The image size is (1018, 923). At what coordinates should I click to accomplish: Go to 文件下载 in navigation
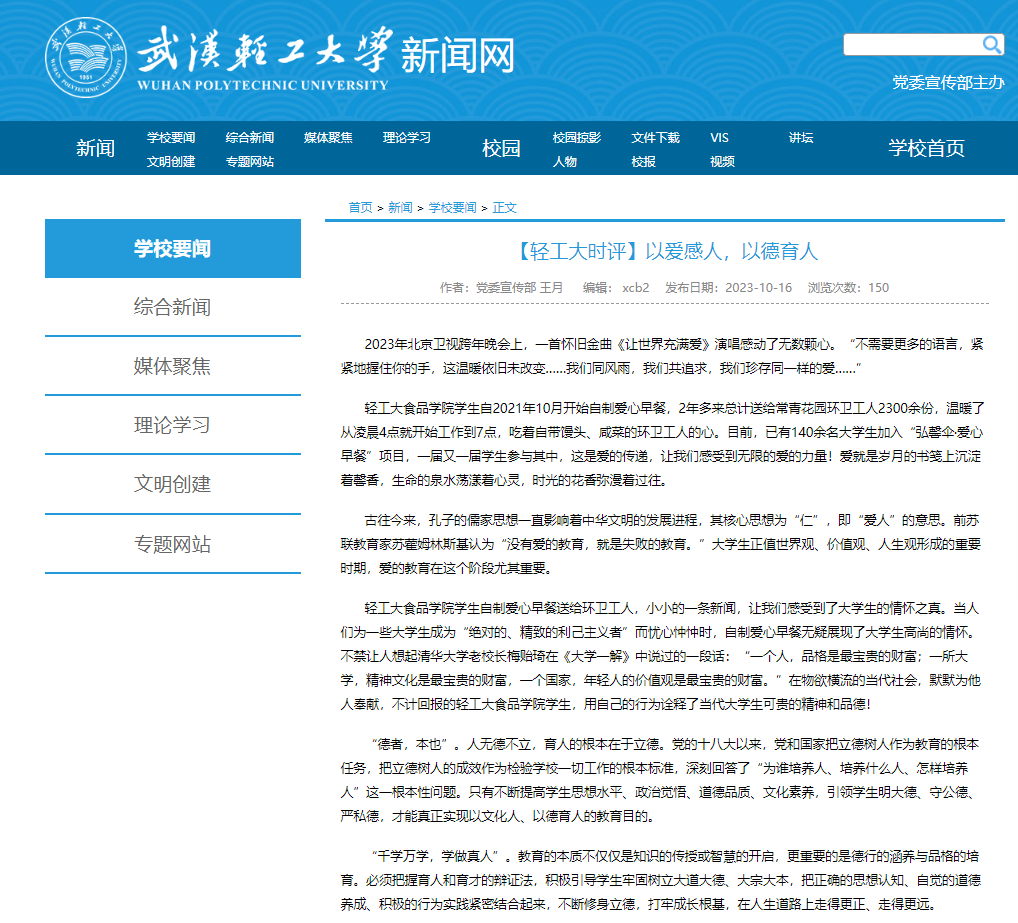656,138
